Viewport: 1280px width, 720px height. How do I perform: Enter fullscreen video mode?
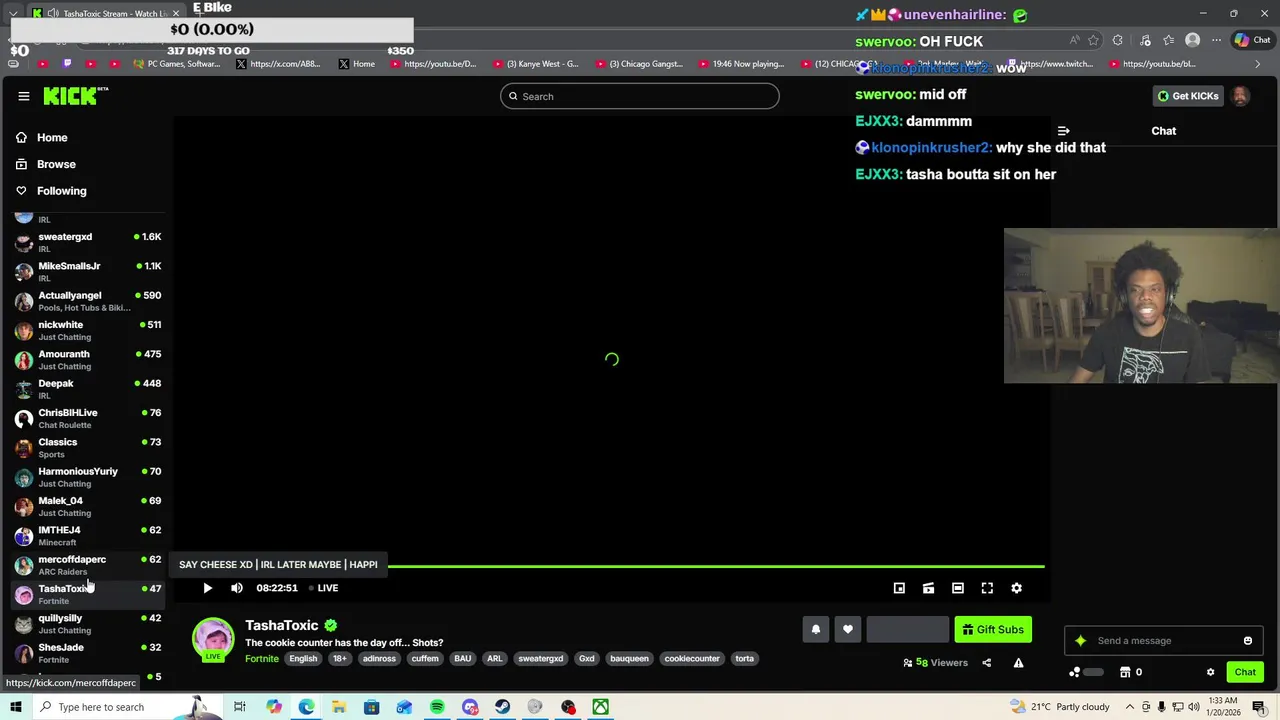tap(987, 588)
